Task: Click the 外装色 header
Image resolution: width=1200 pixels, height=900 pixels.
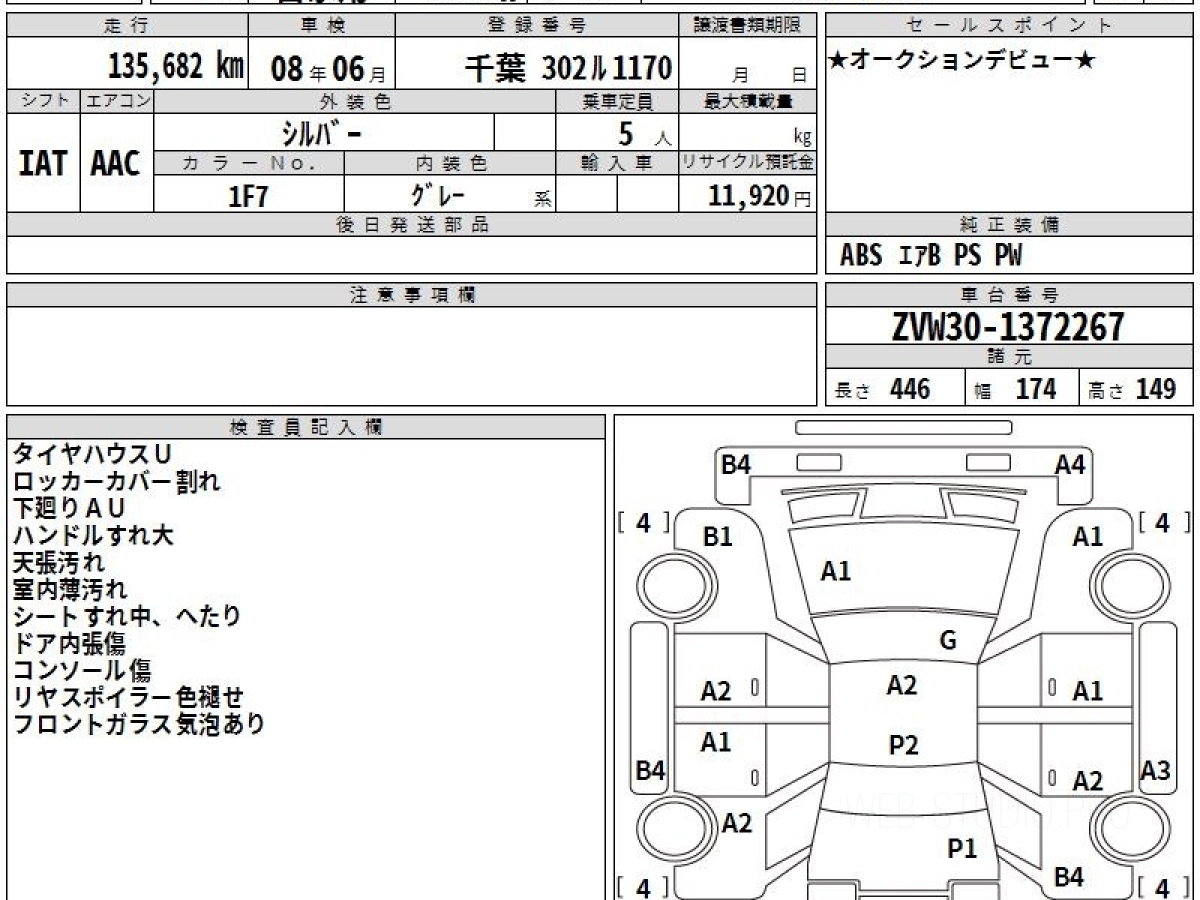Action: click(x=355, y=101)
